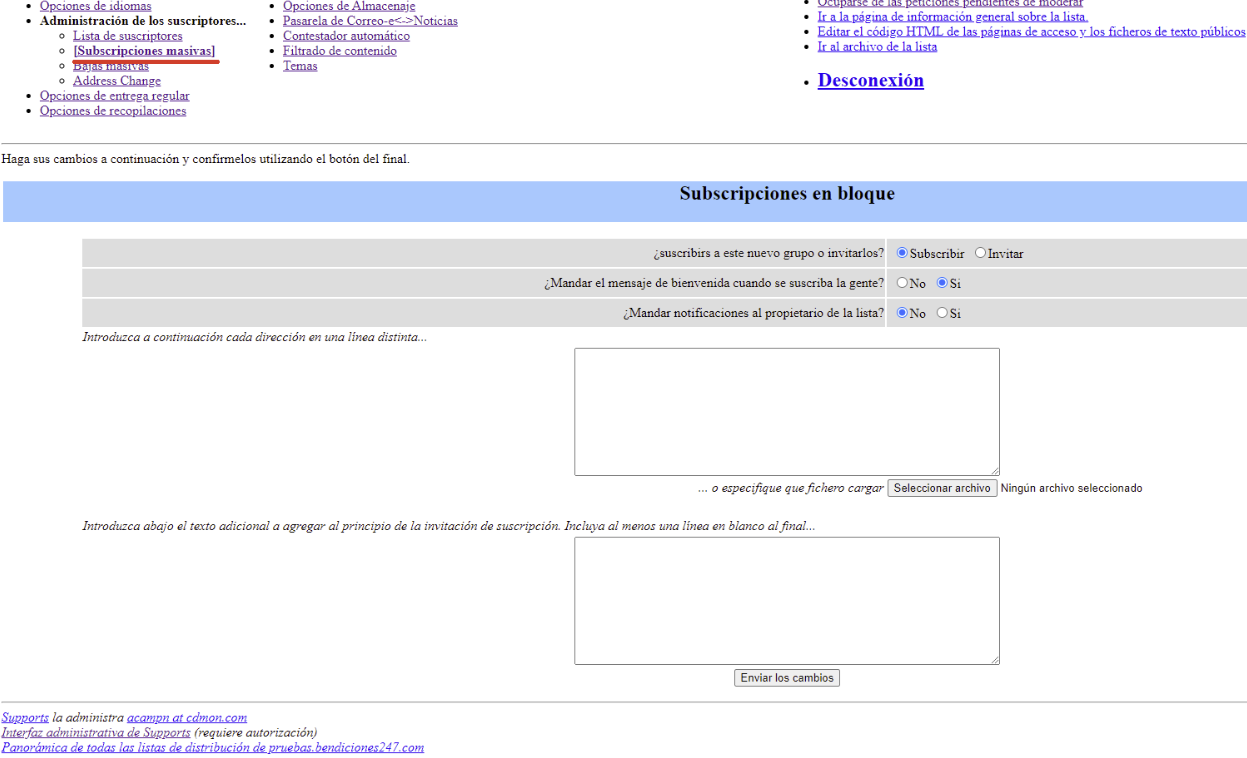Go to list general information page
This screenshot has height=758, width=1247.
tap(953, 17)
